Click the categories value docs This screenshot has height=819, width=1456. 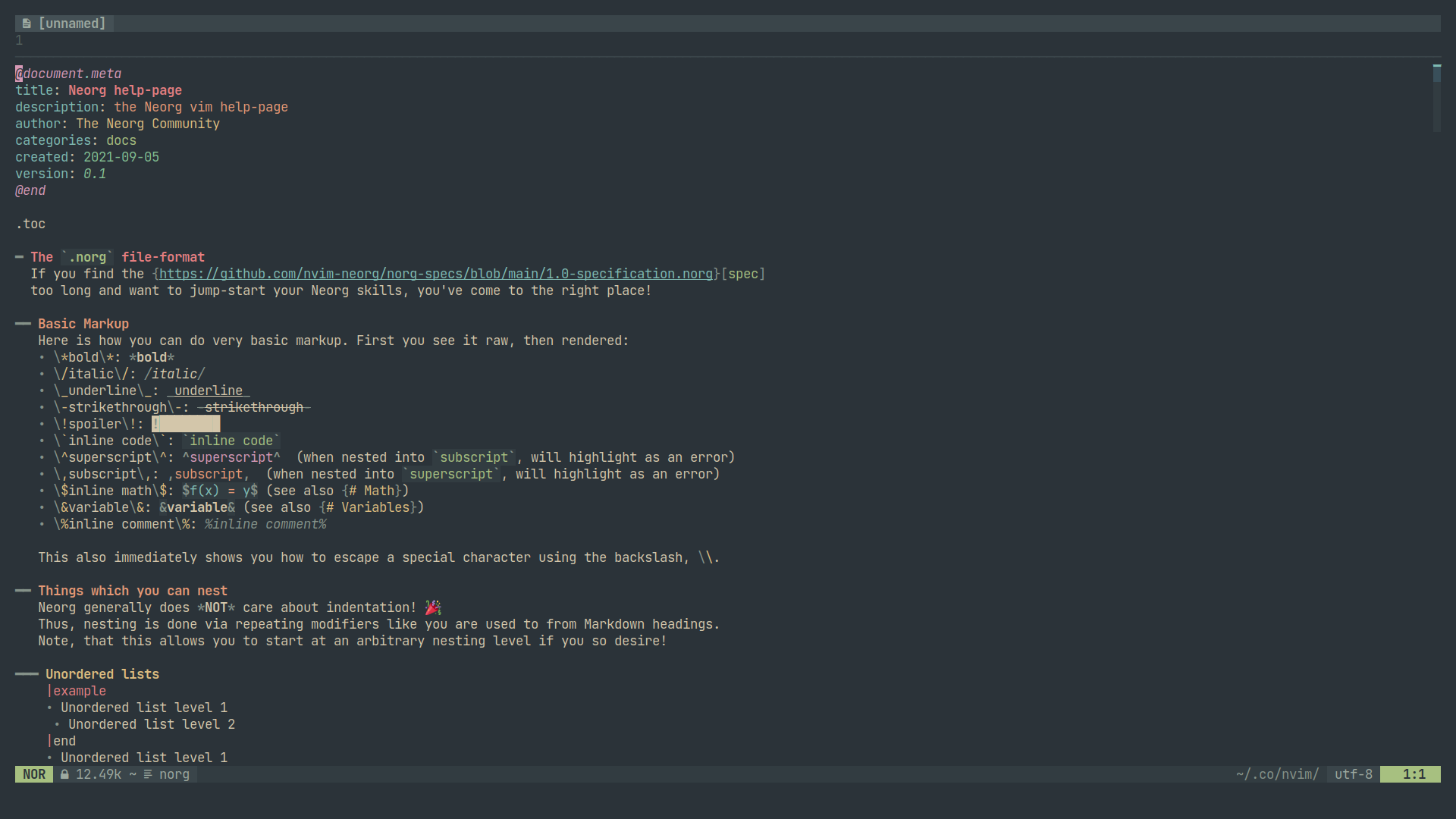click(x=121, y=140)
